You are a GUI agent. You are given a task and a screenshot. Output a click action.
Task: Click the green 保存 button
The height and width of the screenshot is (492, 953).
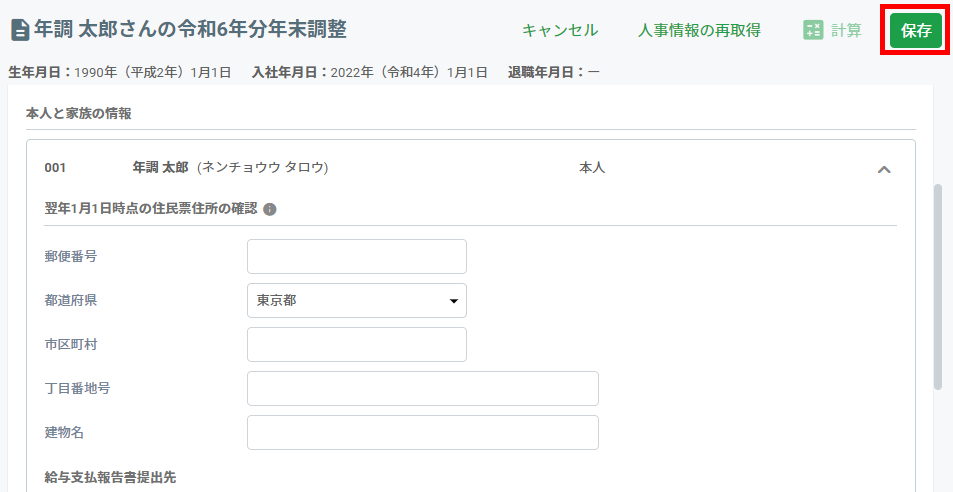(916, 30)
